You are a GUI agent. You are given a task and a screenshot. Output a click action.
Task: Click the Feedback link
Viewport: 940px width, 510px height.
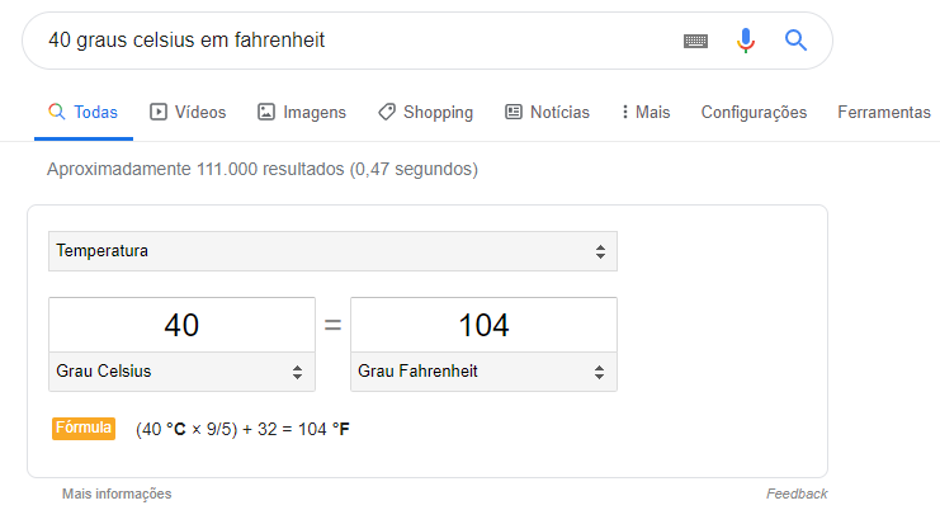(797, 494)
